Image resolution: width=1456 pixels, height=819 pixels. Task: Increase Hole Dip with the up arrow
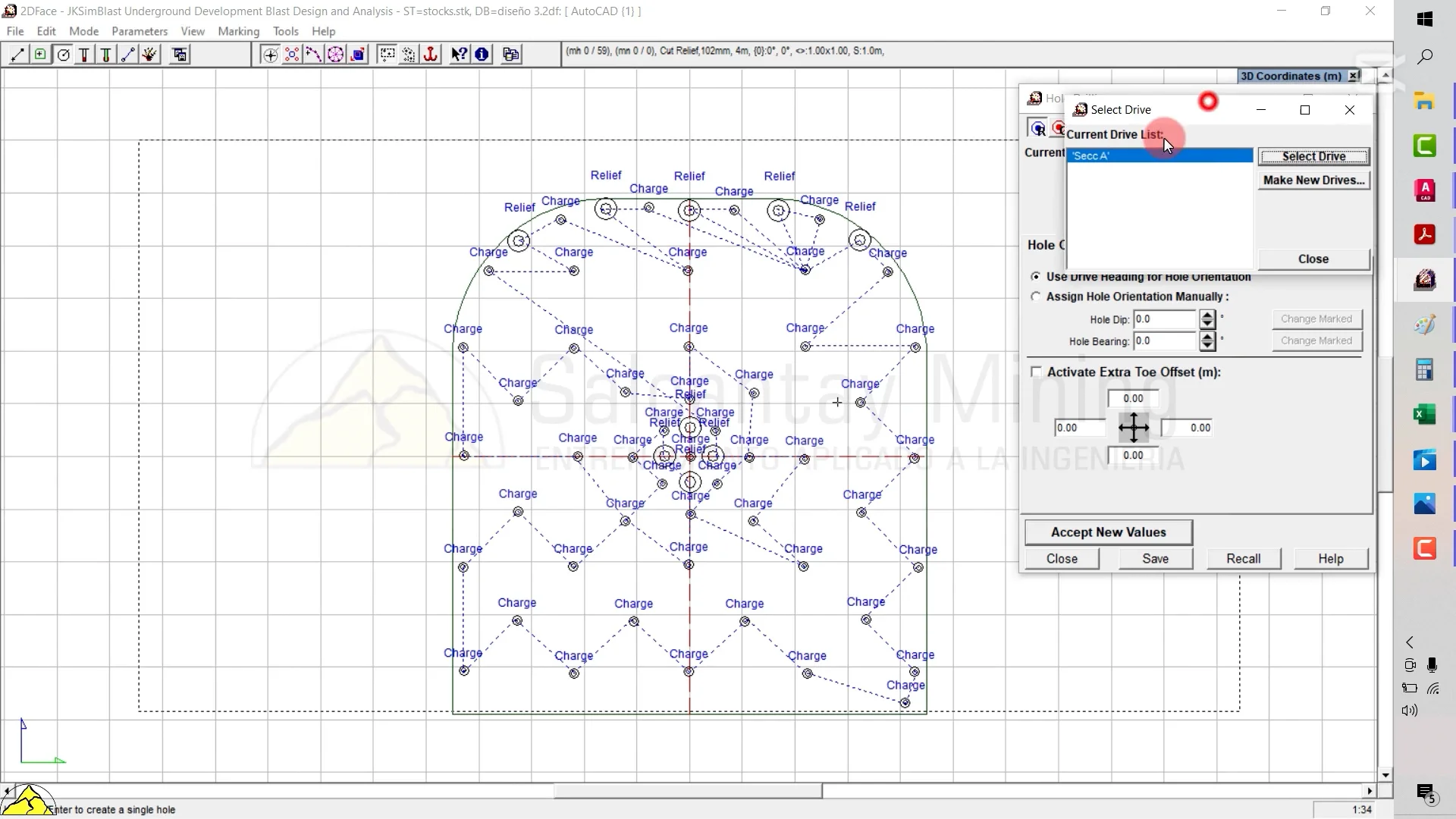[1207, 315]
